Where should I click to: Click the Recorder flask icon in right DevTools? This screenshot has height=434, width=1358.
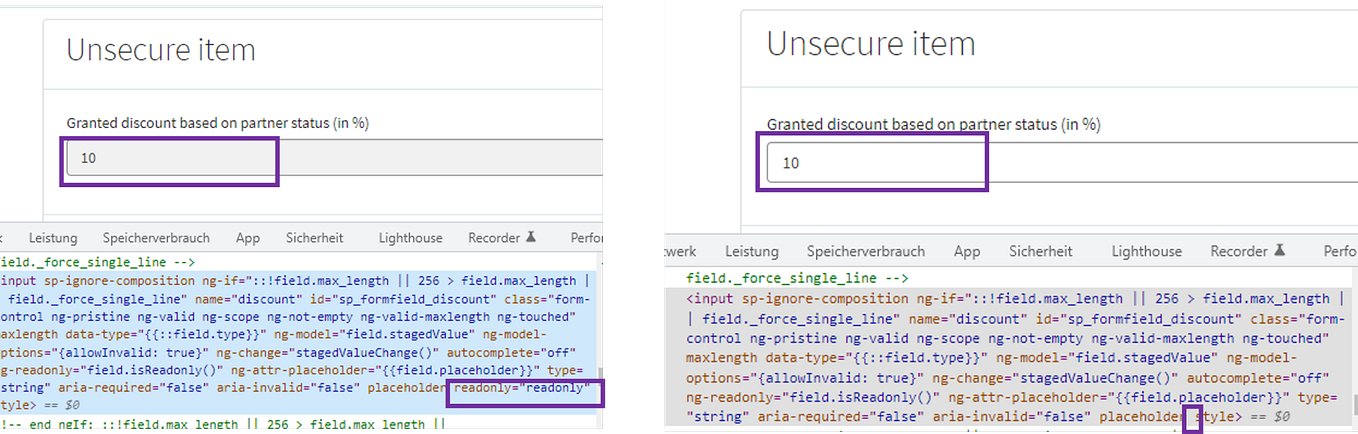[x=1279, y=251]
